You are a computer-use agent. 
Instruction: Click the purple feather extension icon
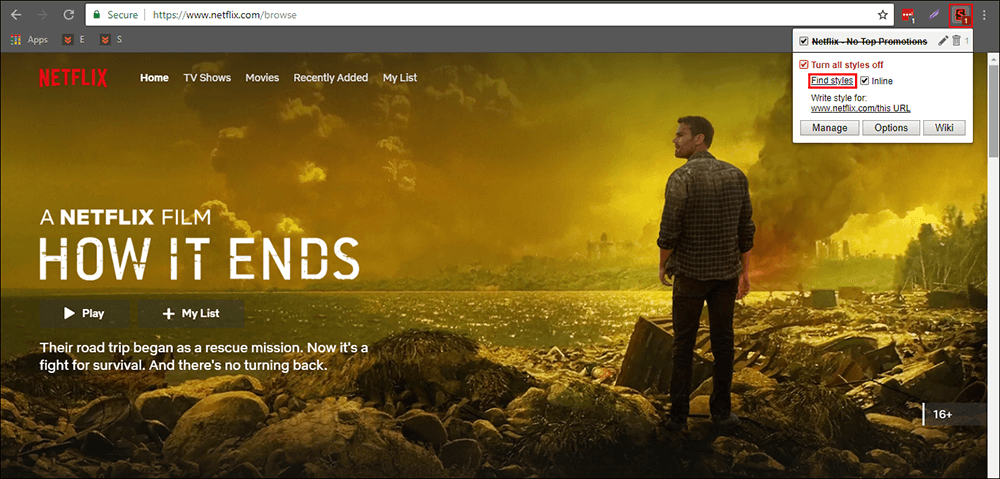[x=934, y=15]
